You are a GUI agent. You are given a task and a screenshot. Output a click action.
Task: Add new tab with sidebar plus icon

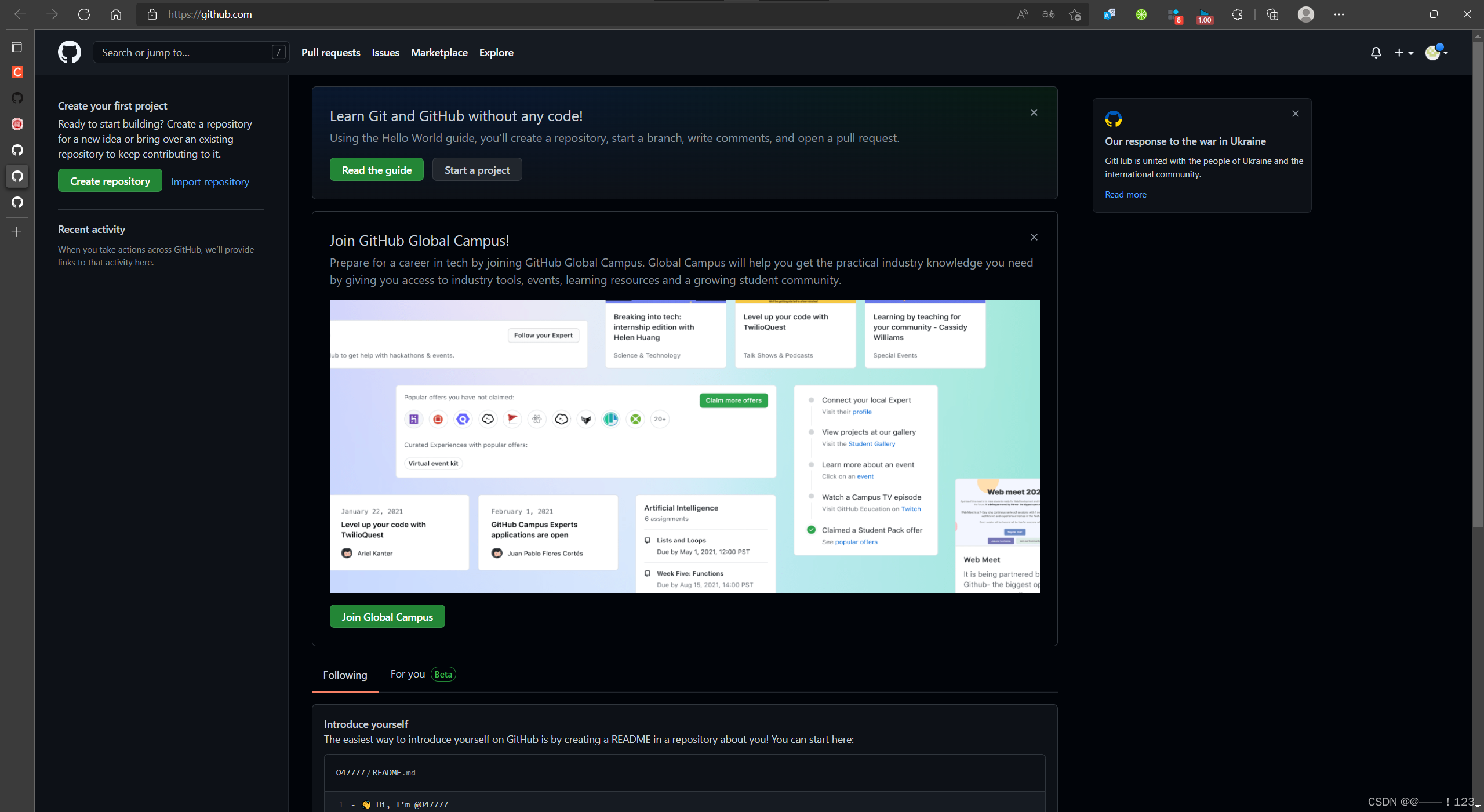click(x=17, y=232)
